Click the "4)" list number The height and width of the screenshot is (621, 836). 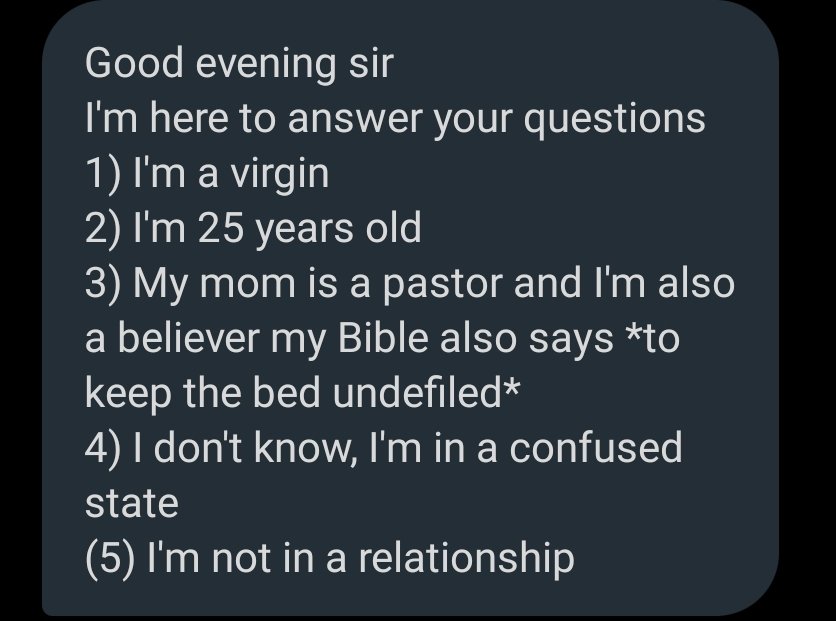(x=103, y=448)
